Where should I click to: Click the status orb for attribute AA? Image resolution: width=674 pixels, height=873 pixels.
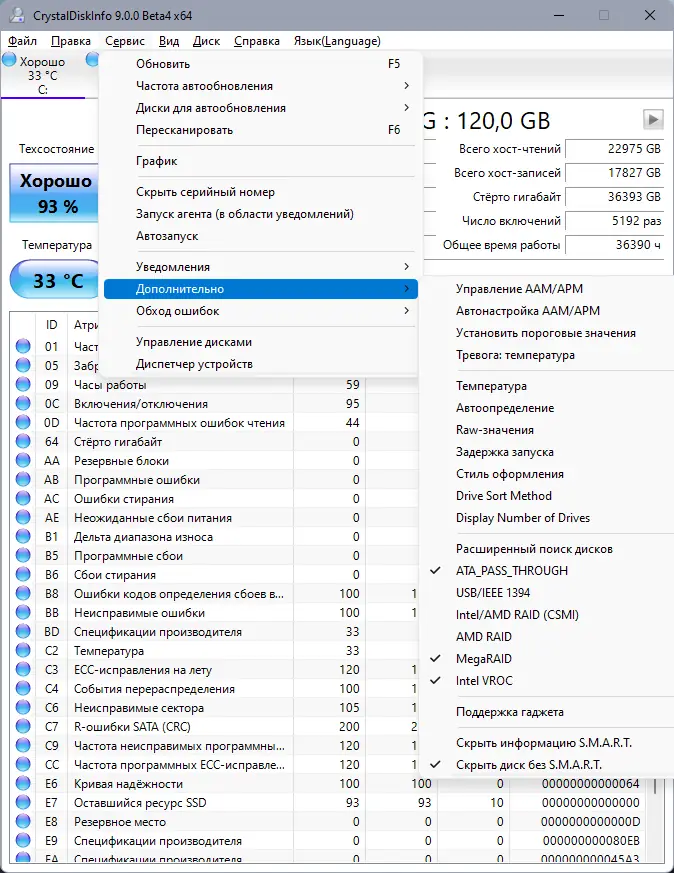(23, 461)
